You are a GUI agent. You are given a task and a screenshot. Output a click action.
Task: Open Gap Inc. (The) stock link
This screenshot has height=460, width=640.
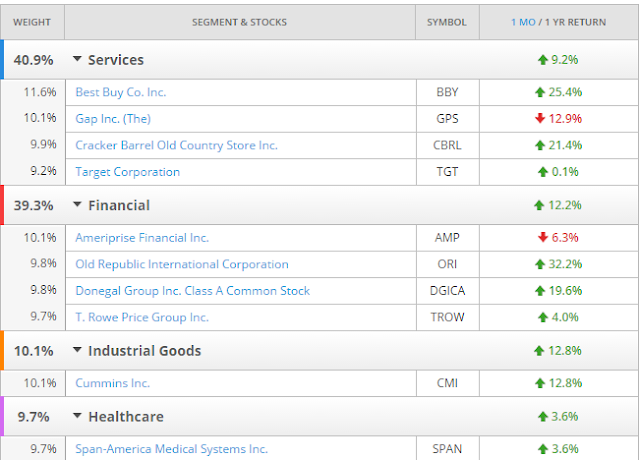coord(113,119)
